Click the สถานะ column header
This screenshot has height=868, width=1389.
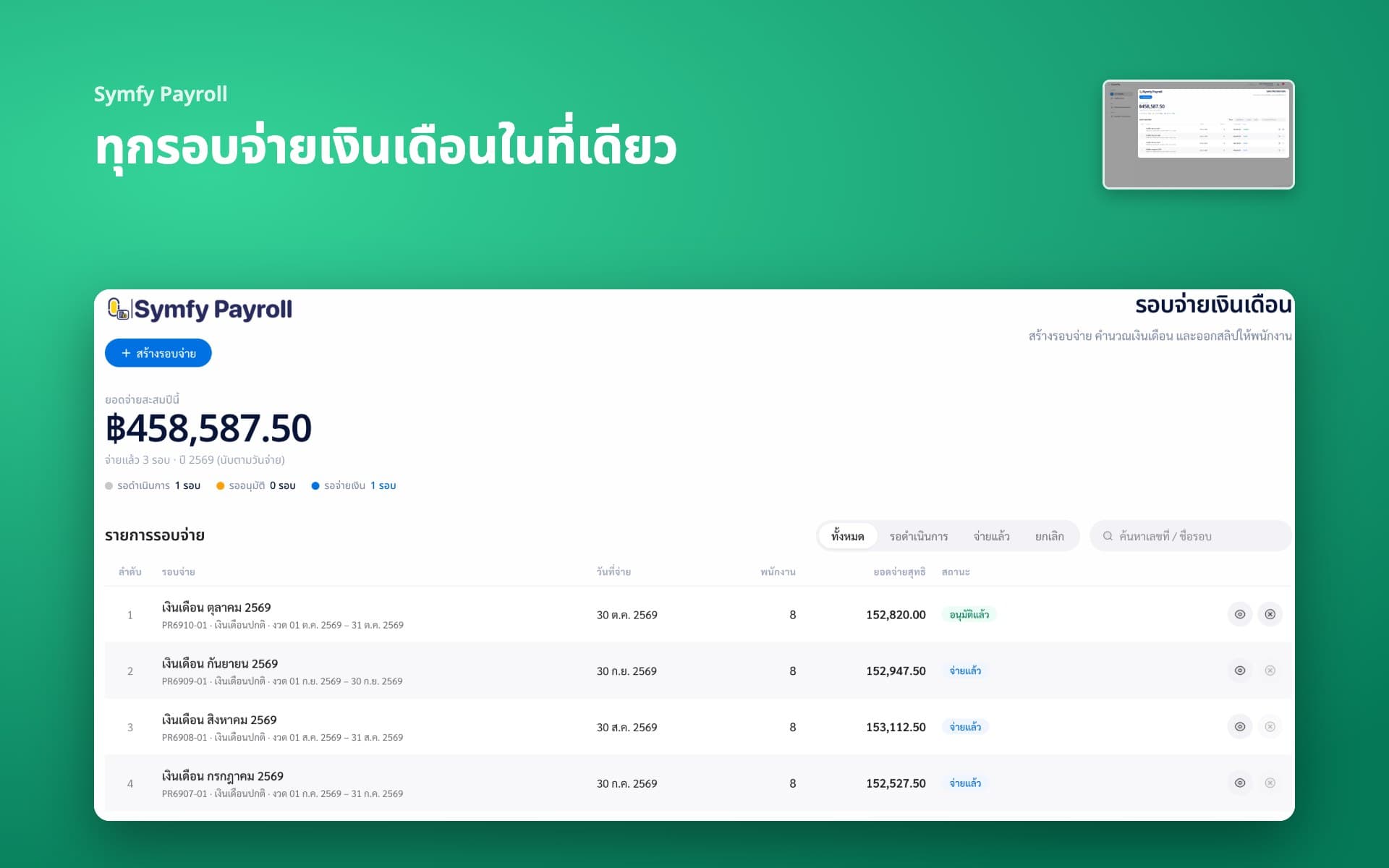pos(956,571)
